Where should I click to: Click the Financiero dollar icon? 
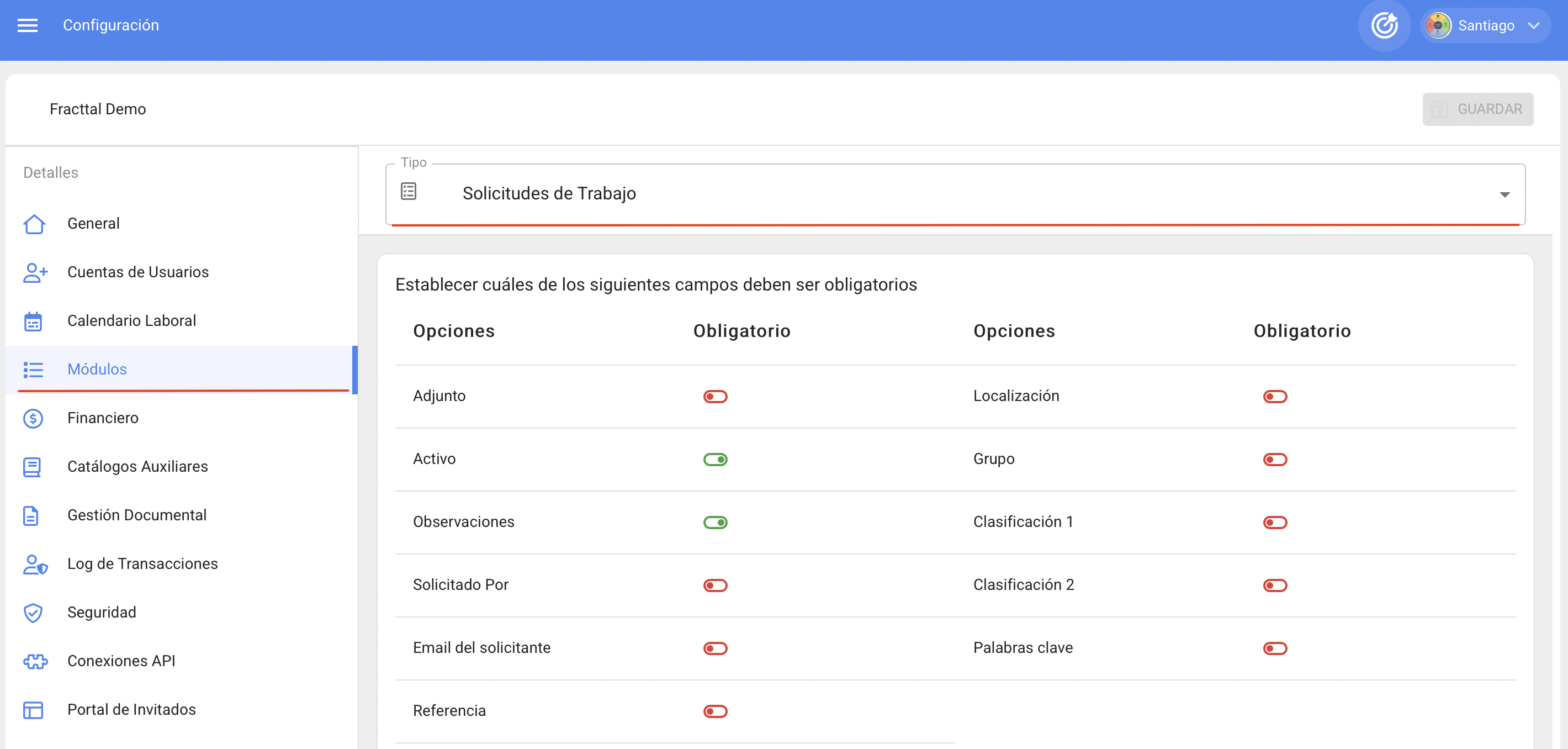[x=33, y=418]
